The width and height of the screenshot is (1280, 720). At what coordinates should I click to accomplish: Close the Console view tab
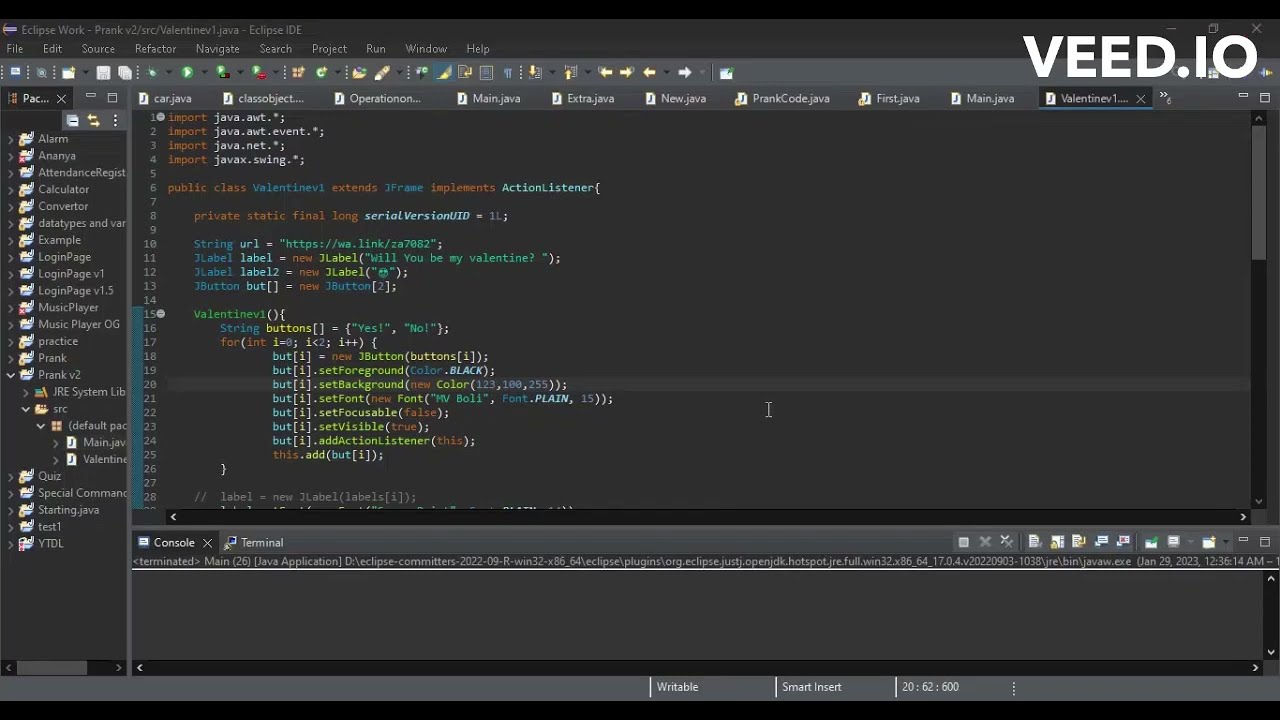click(x=207, y=542)
